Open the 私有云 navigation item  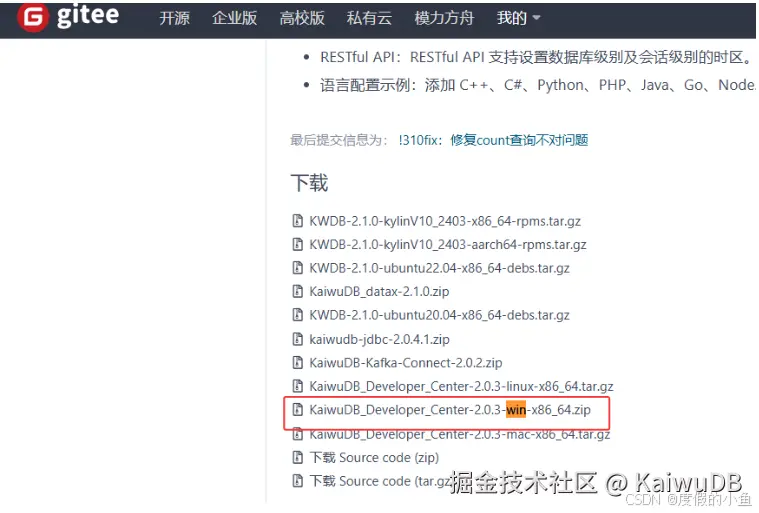[x=369, y=18]
